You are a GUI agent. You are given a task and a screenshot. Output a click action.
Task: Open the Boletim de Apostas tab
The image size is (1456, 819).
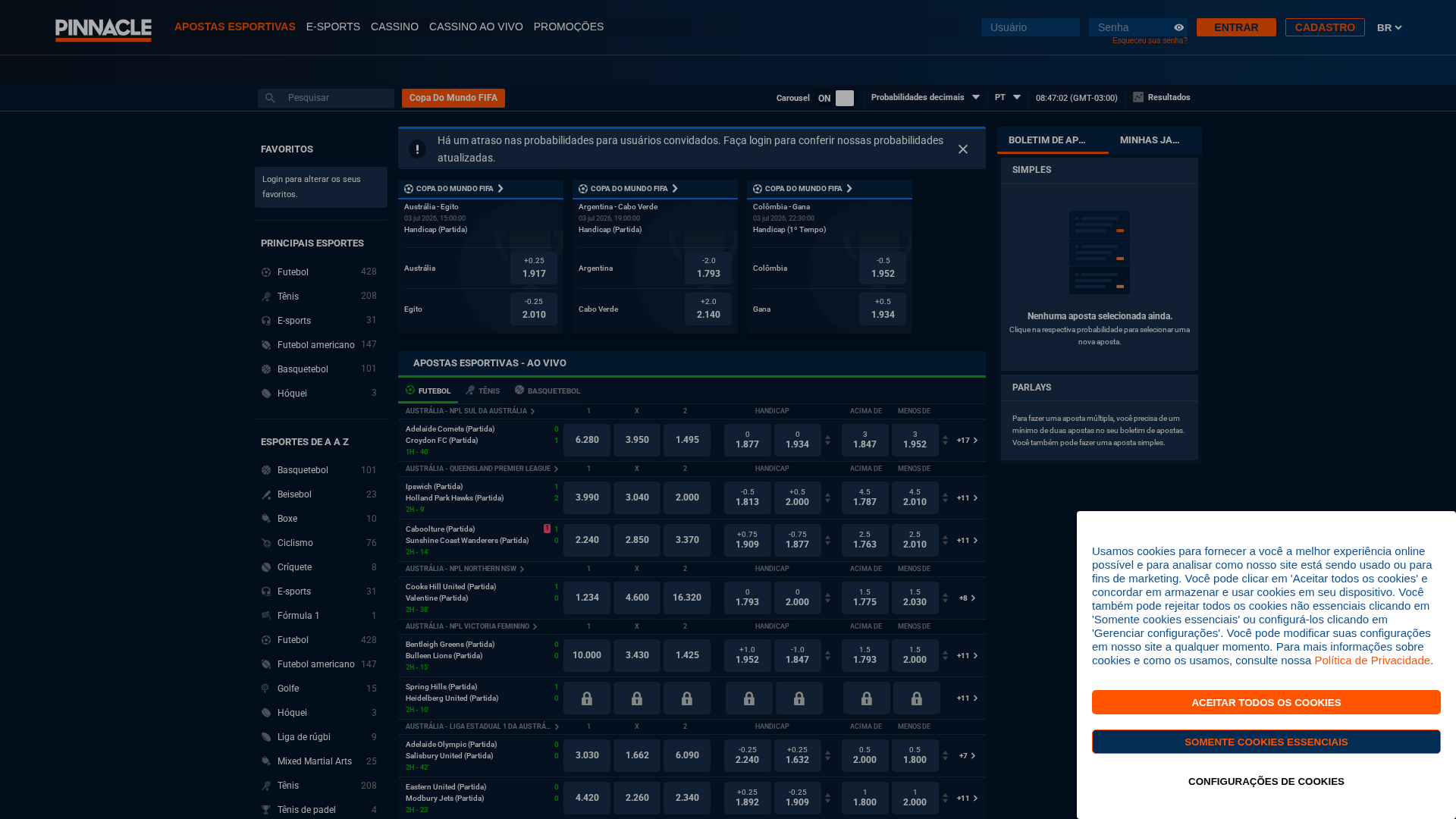coord(1053,140)
